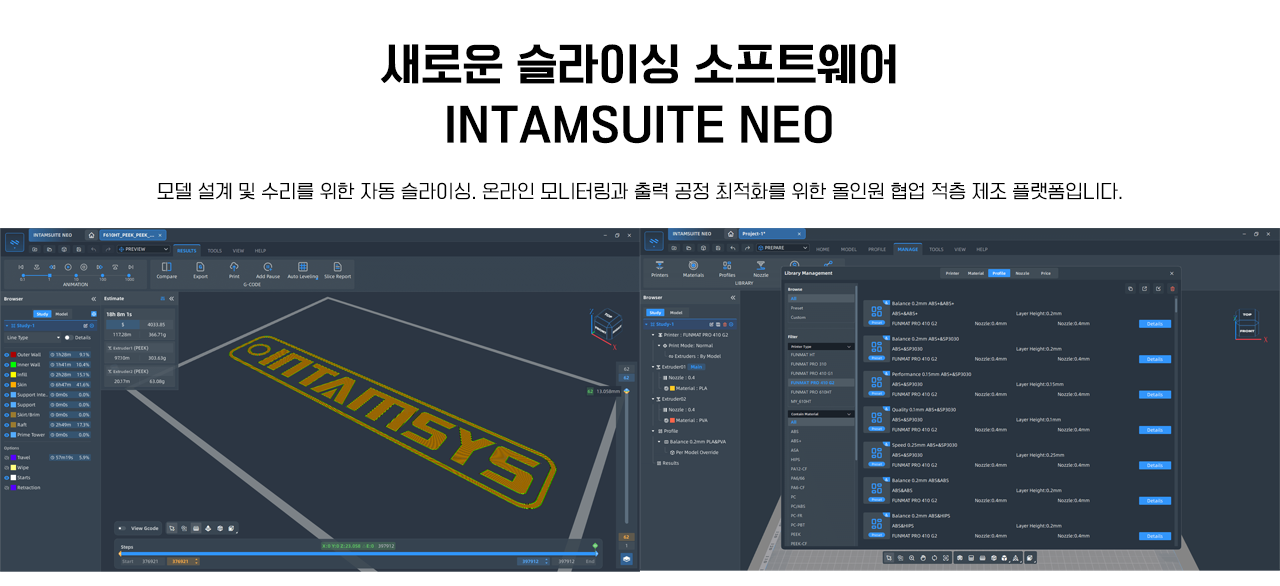Click the Infill yellow color swatch
Image resolution: width=1280 pixels, height=586 pixels.
click(x=13, y=375)
